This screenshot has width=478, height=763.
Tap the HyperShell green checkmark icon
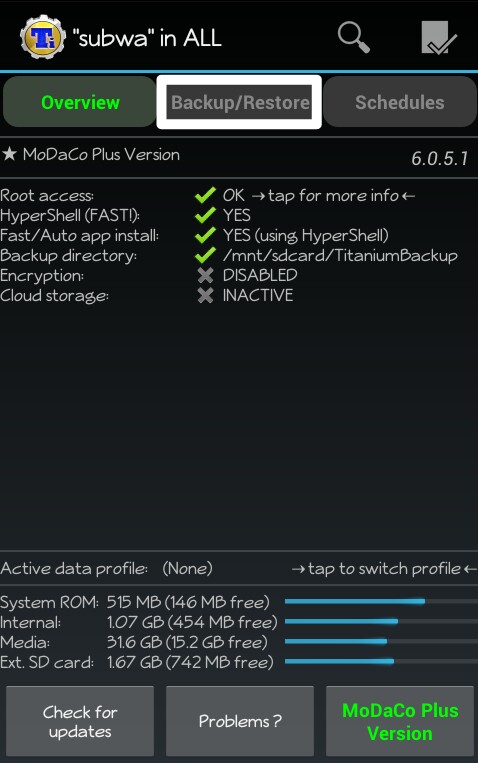205,215
